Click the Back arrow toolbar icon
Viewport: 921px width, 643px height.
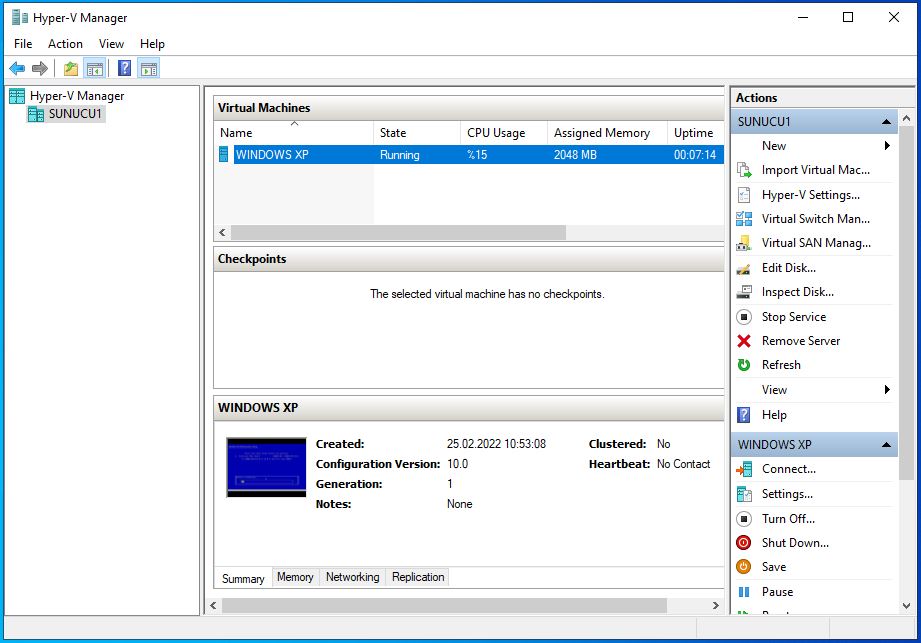pos(17,69)
